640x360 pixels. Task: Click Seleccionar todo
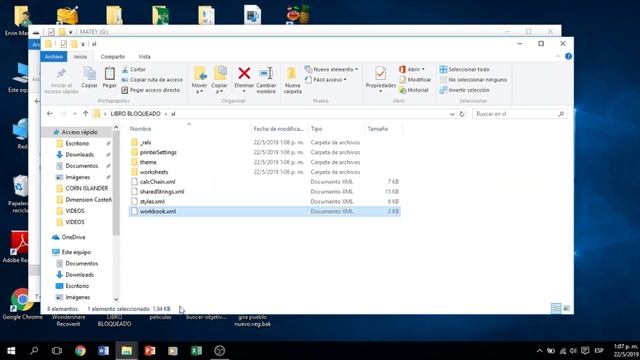[464, 69]
